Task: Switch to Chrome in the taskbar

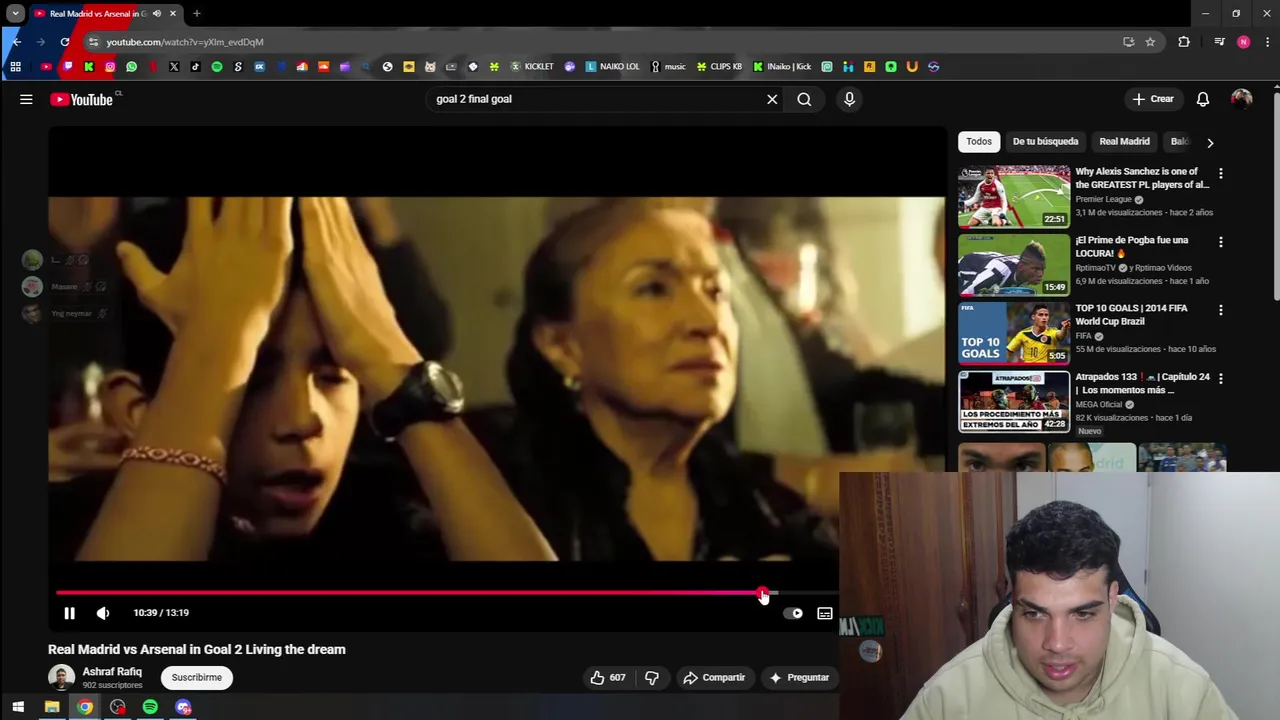Action: (85, 707)
